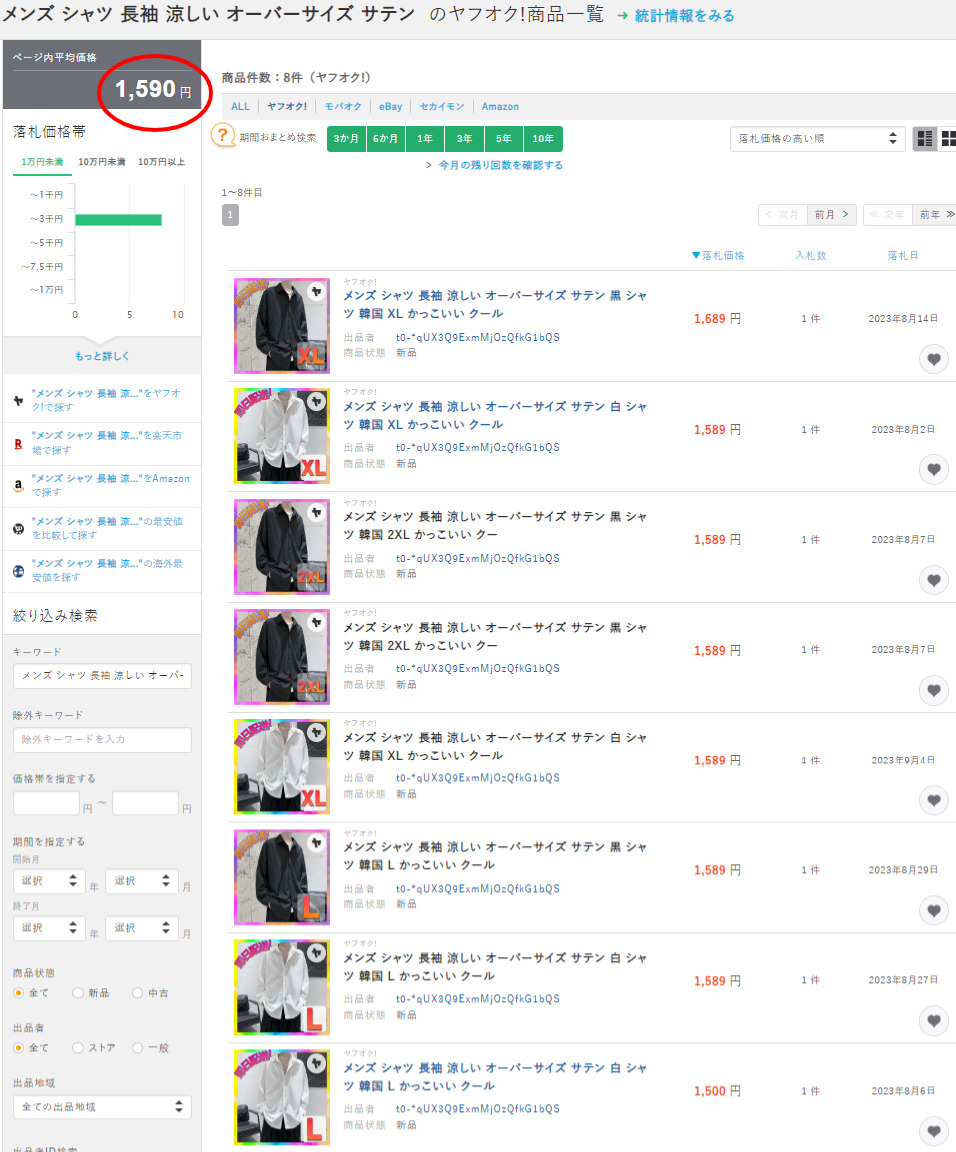956x1152 pixels.
Task: Open the first black shirt XL thumbnail
Action: [281, 326]
